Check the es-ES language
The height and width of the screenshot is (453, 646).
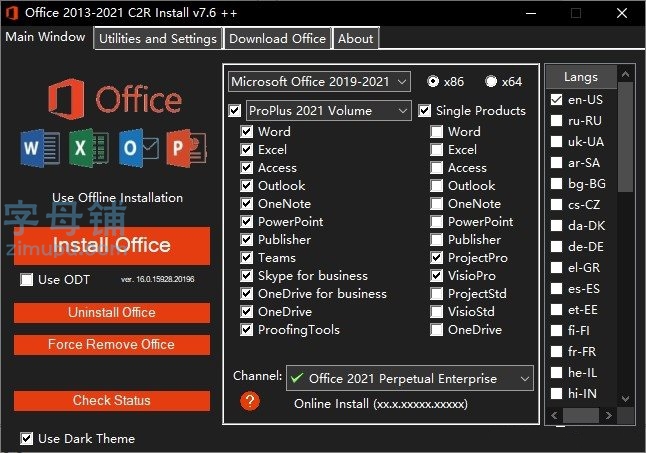coord(557,289)
